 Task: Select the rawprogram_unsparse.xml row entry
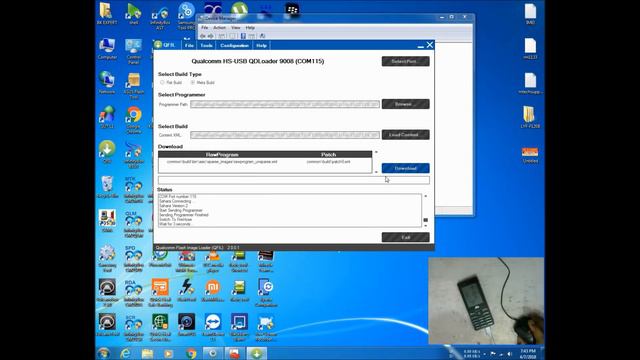point(222,162)
